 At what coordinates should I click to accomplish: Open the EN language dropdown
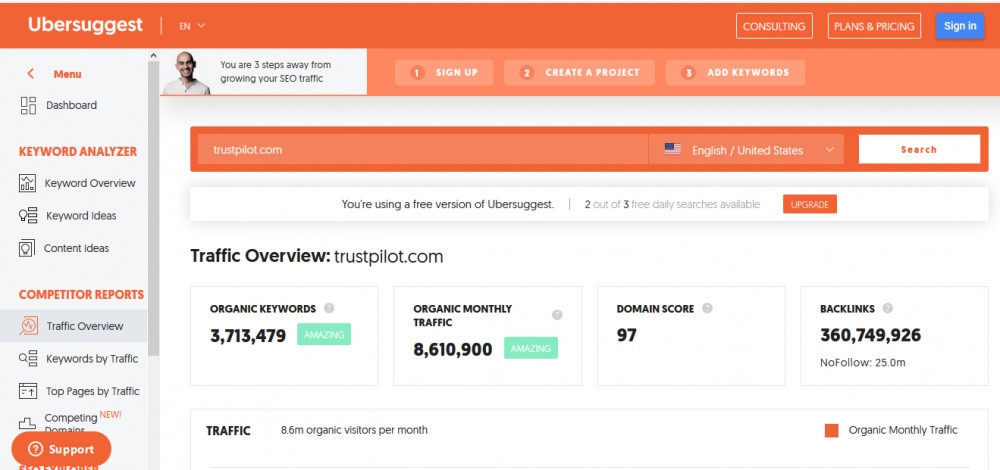tap(192, 26)
